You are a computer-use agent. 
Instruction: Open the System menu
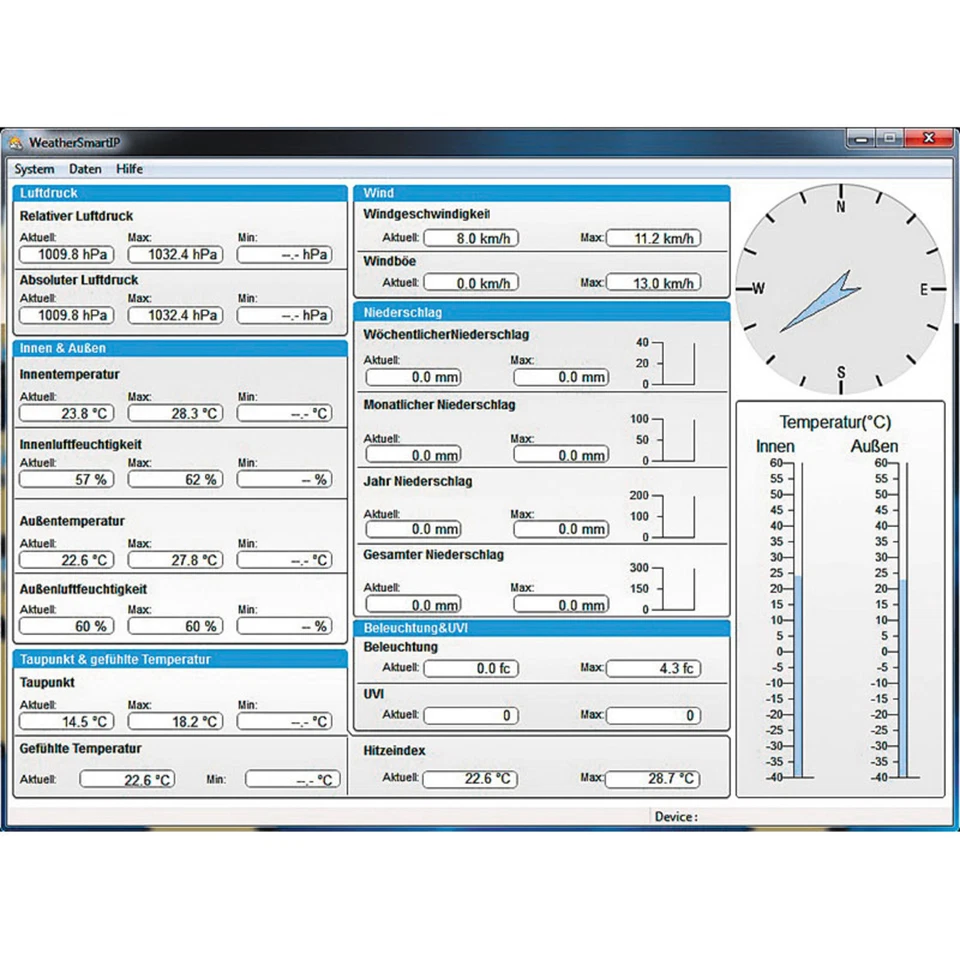34,169
